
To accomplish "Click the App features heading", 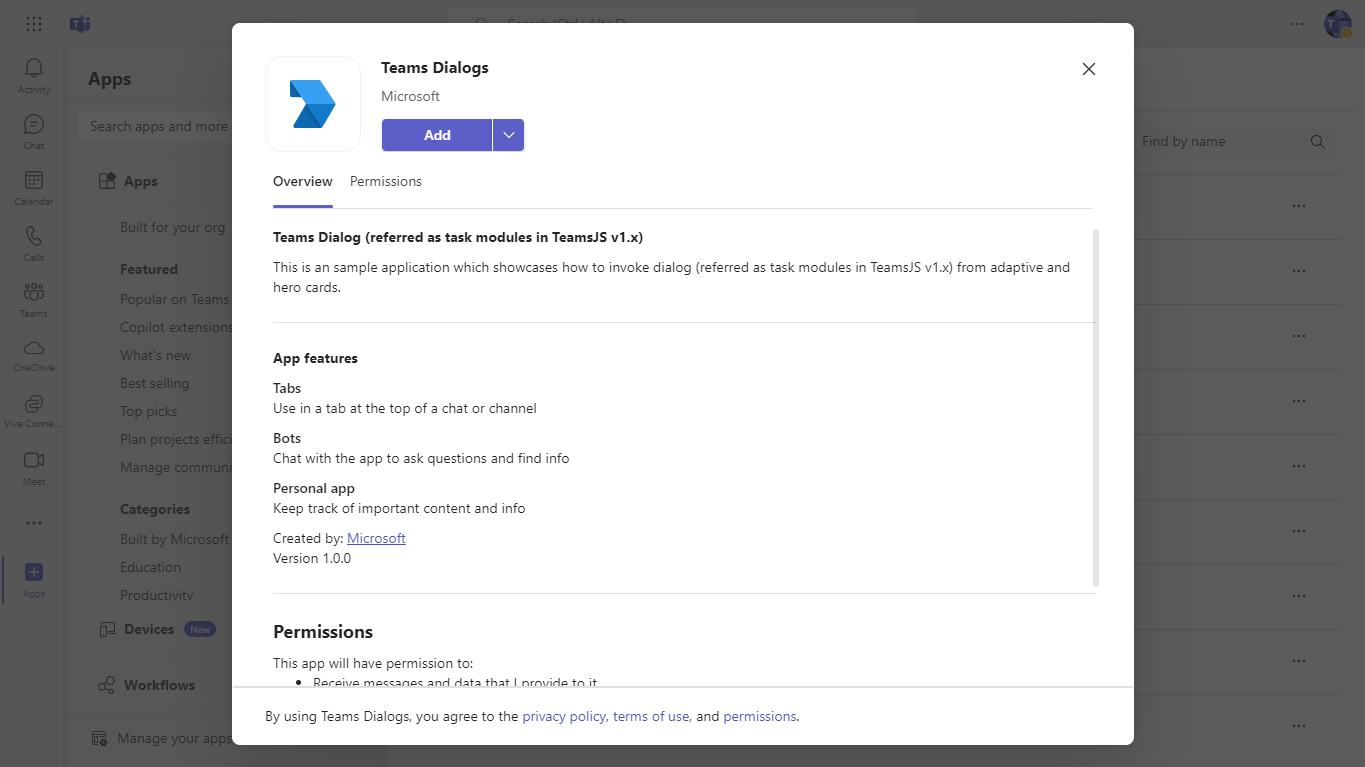I will coord(315,358).
